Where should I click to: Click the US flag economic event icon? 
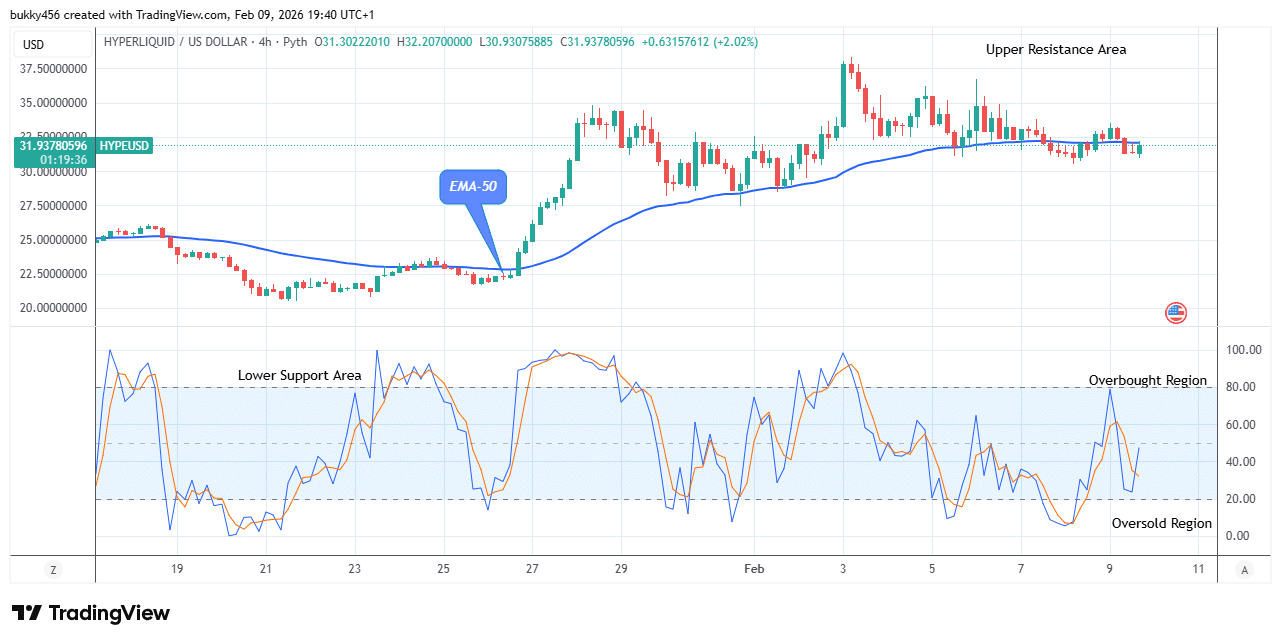click(x=1174, y=313)
